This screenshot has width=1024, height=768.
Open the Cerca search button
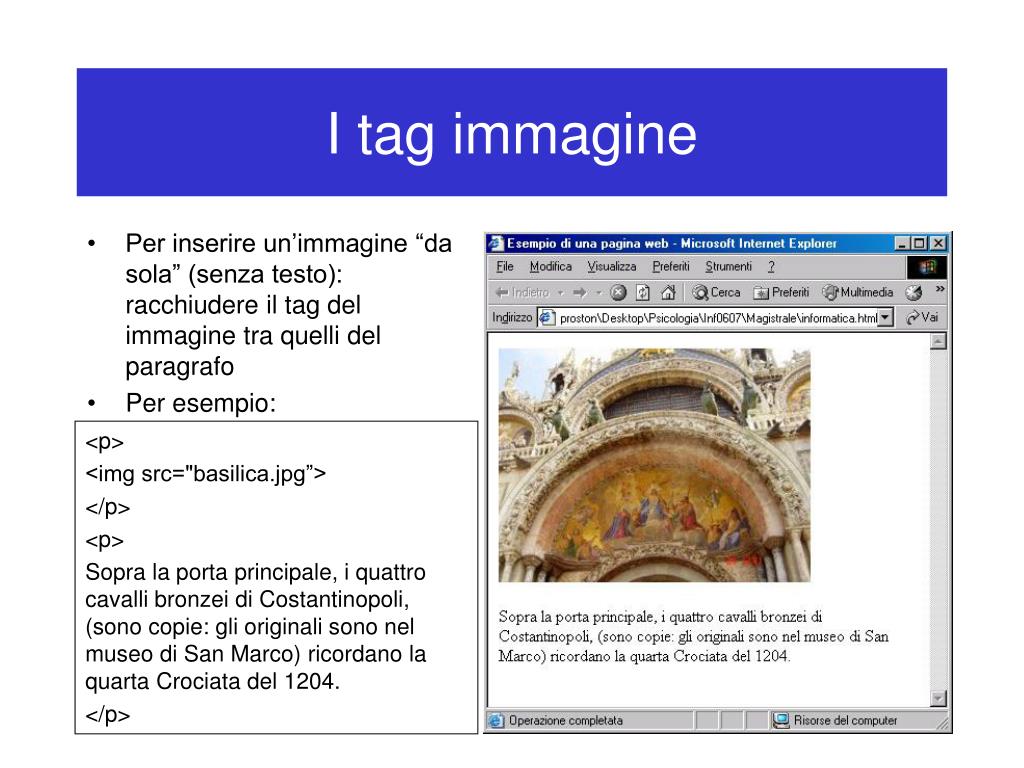click(716, 293)
